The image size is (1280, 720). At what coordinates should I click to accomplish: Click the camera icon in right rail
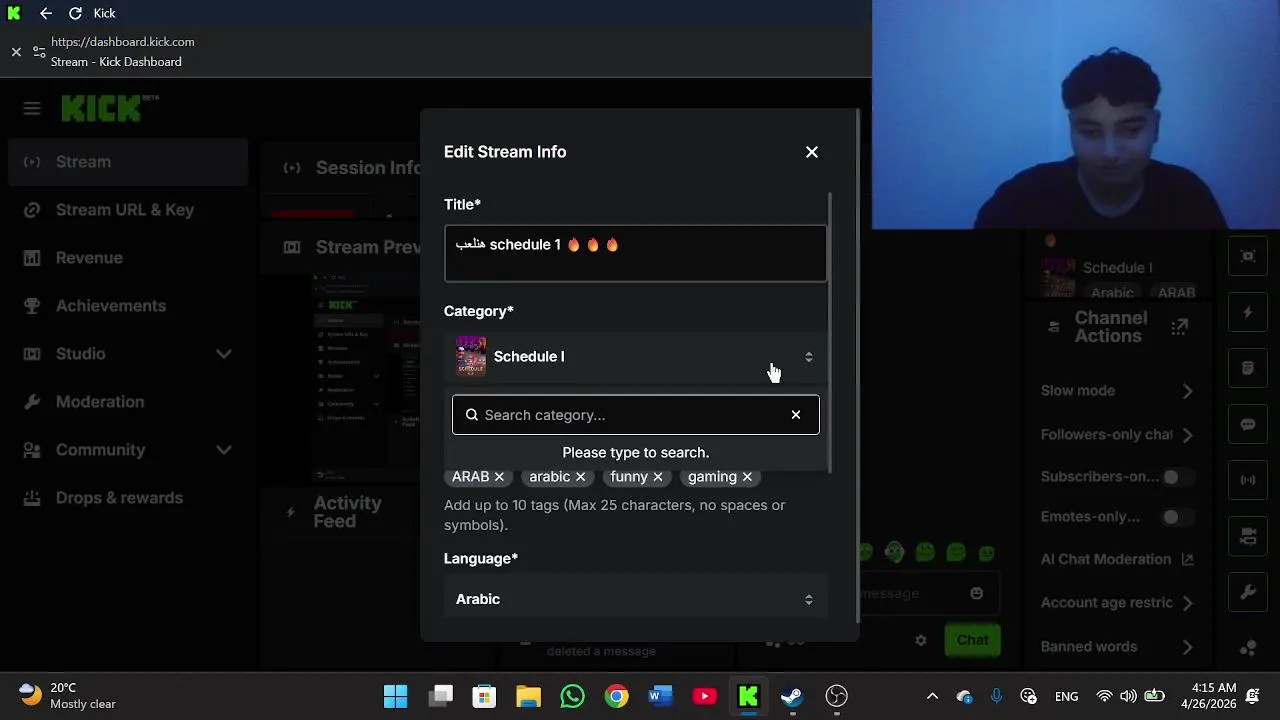click(x=1248, y=537)
